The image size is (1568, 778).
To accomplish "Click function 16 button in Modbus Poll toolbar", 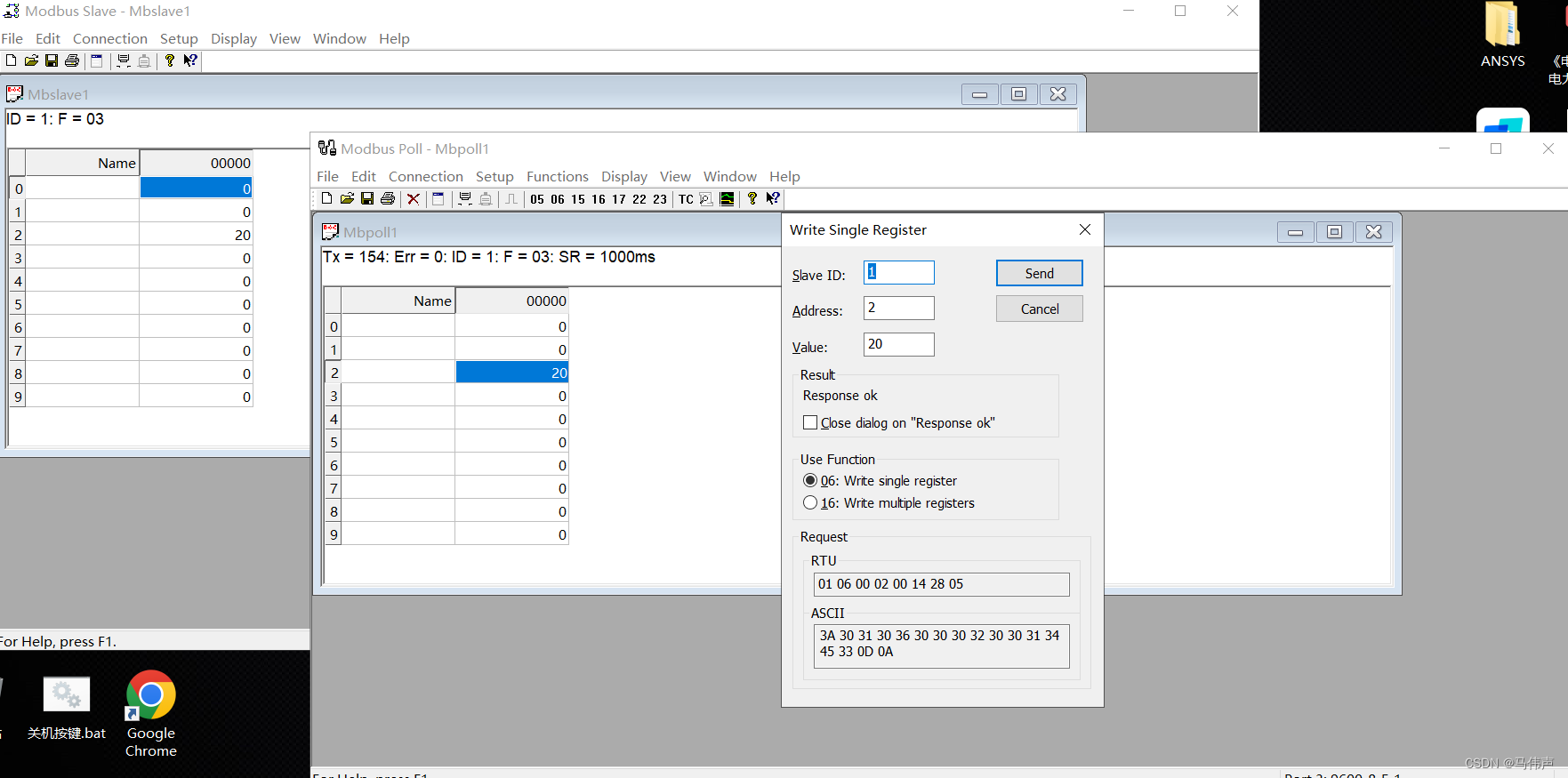I will (599, 199).
